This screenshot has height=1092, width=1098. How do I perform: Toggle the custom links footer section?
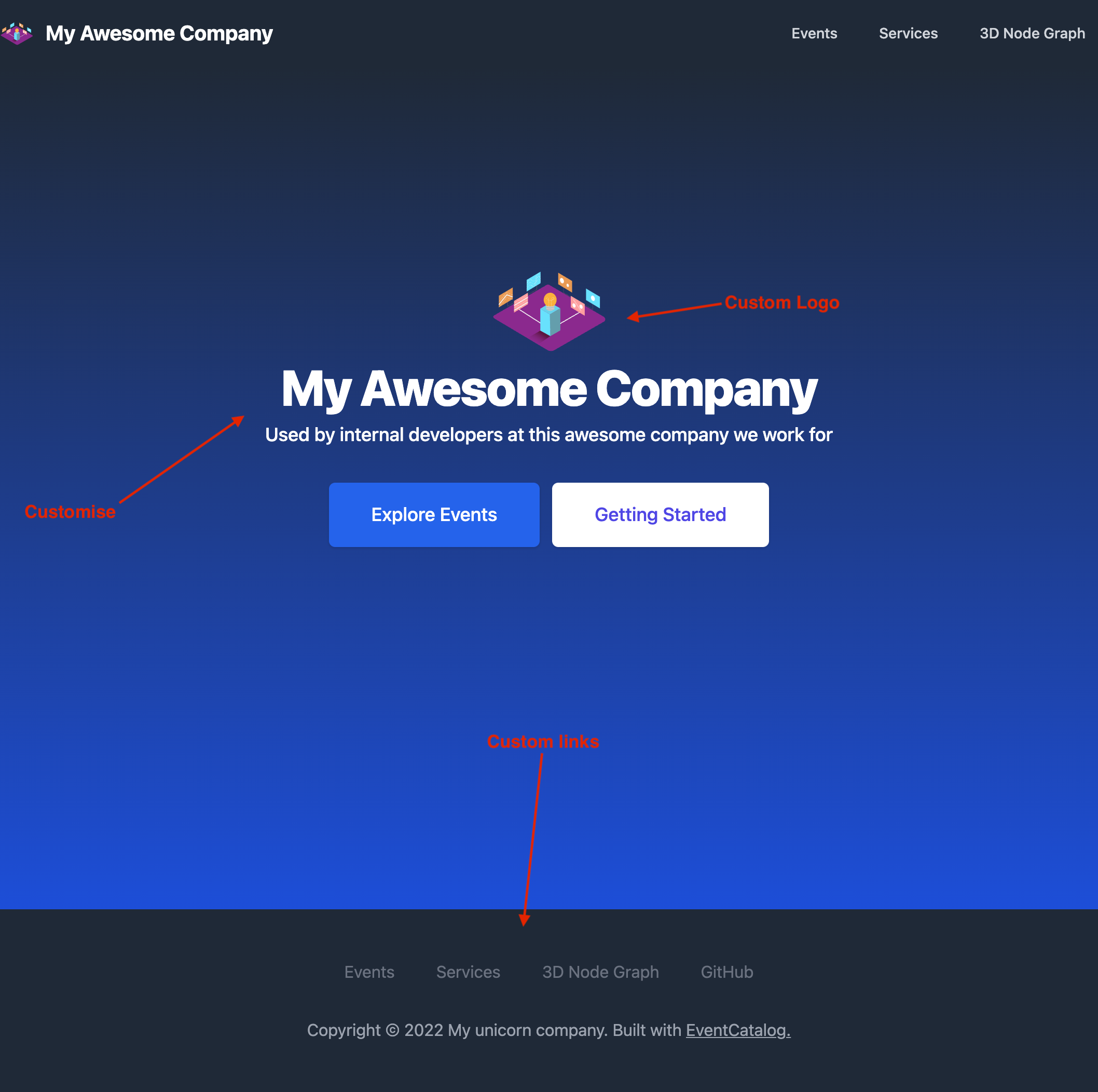coord(548,972)
